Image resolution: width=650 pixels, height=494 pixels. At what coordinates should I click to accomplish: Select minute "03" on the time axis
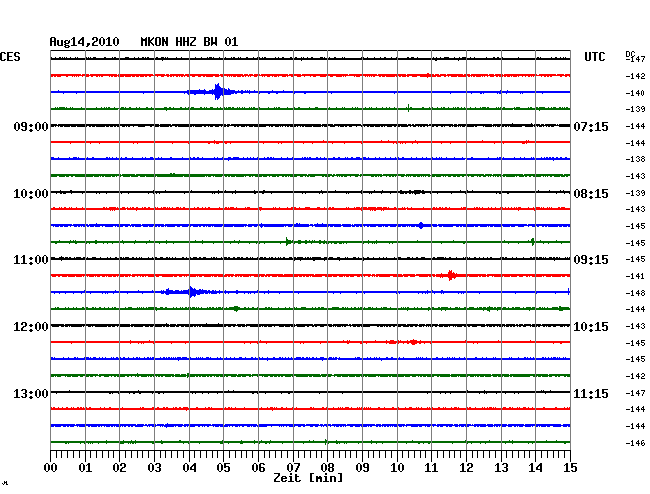(x=155, y=467)
